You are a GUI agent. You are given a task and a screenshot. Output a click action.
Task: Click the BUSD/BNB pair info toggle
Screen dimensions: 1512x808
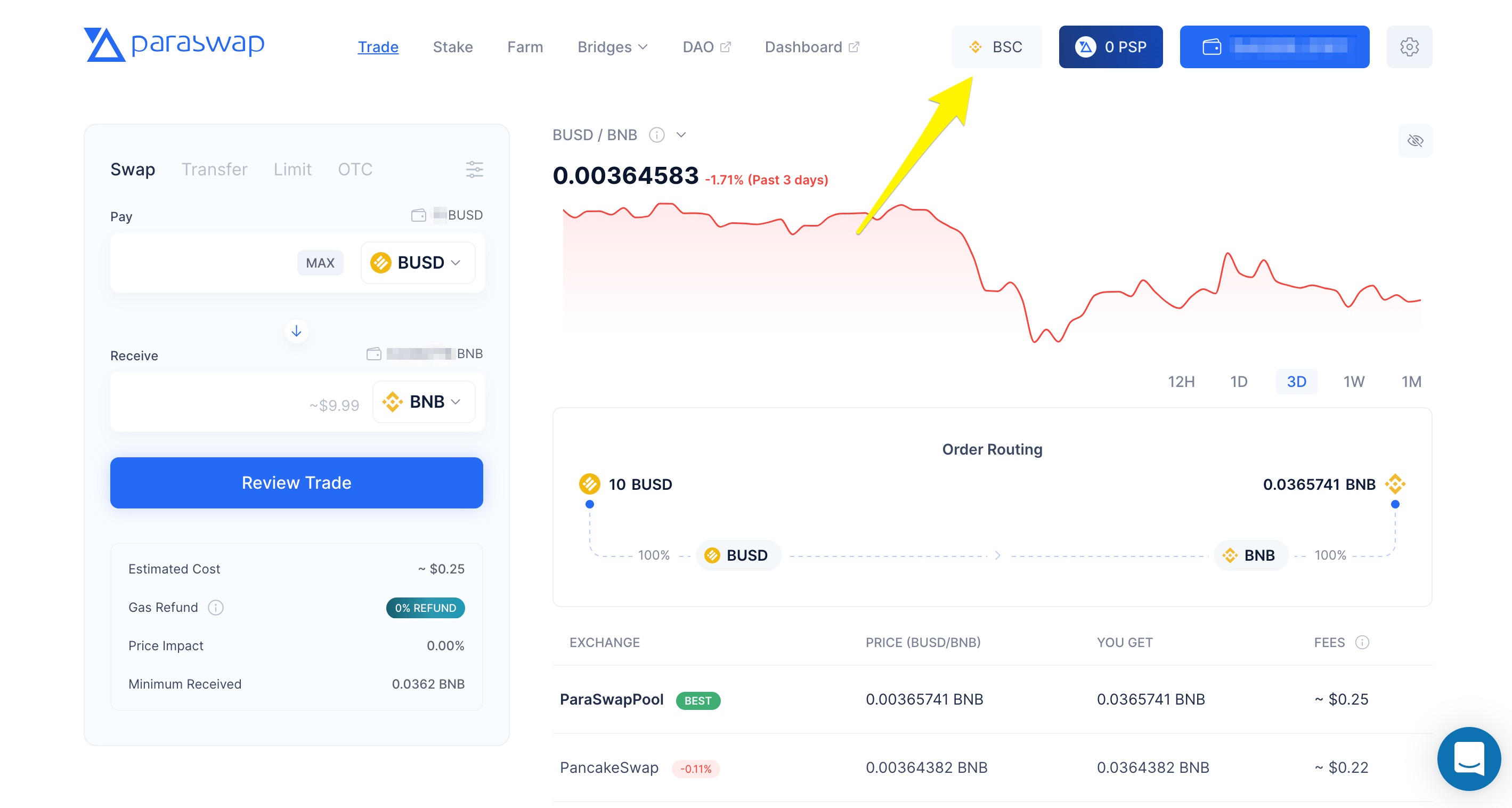[x=657, y=135]
